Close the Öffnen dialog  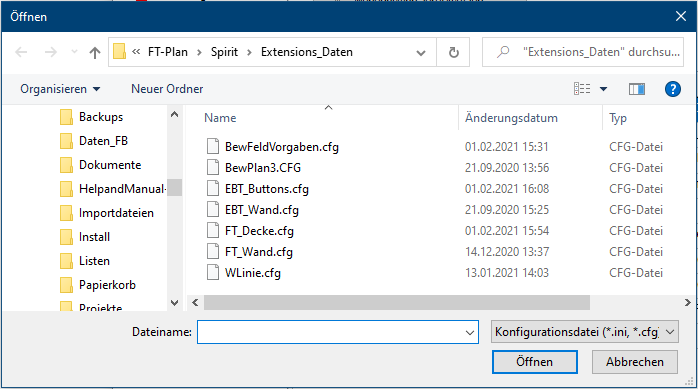(681, 16)
